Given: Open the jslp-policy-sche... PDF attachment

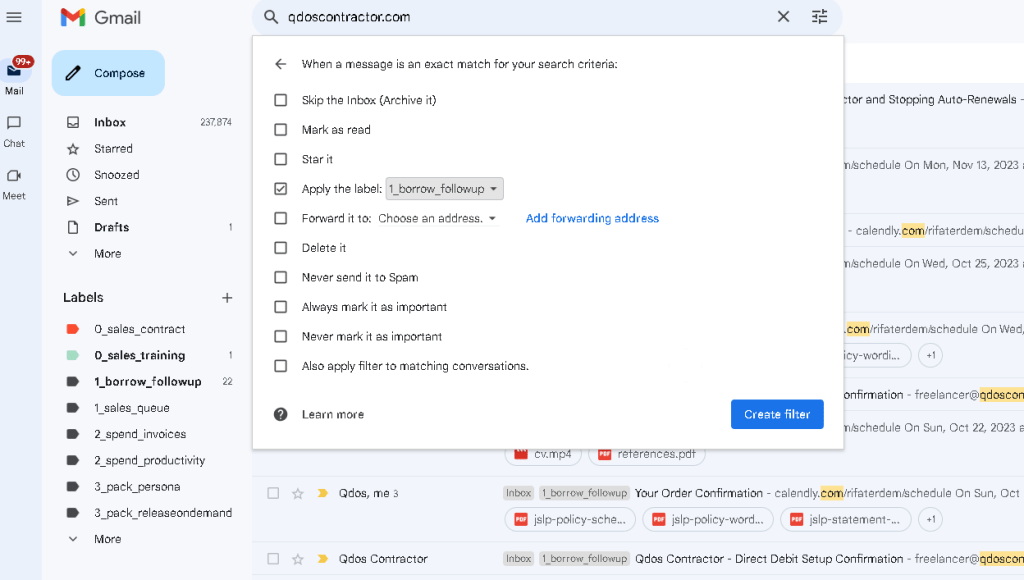Looking at the screenshot, I should tap(570, 520).
